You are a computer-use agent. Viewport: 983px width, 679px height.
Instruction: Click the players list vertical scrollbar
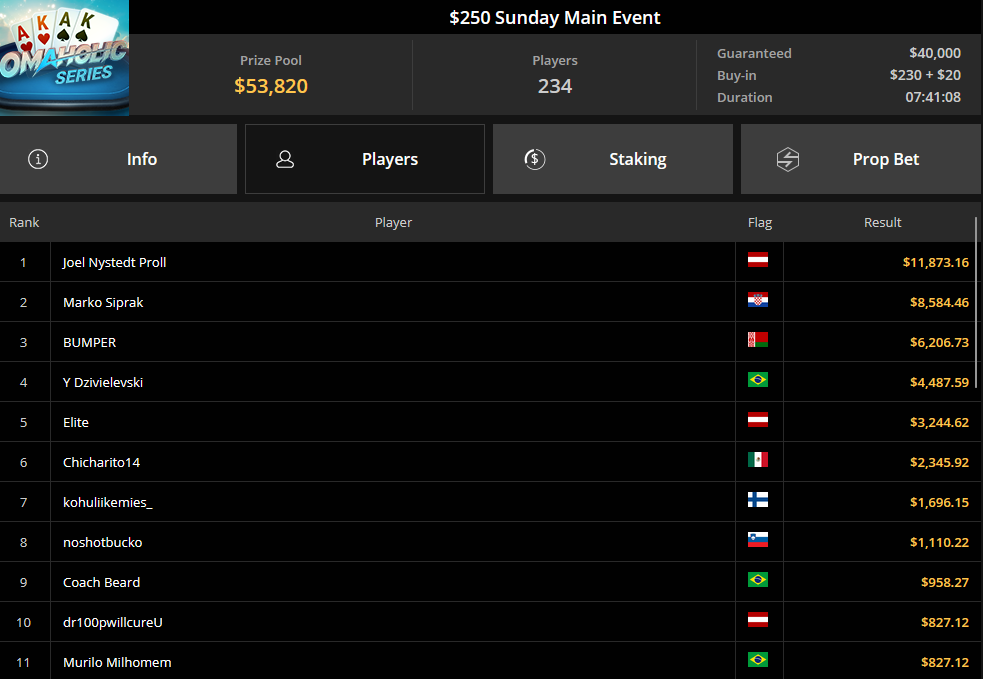(x=976, y=302)
